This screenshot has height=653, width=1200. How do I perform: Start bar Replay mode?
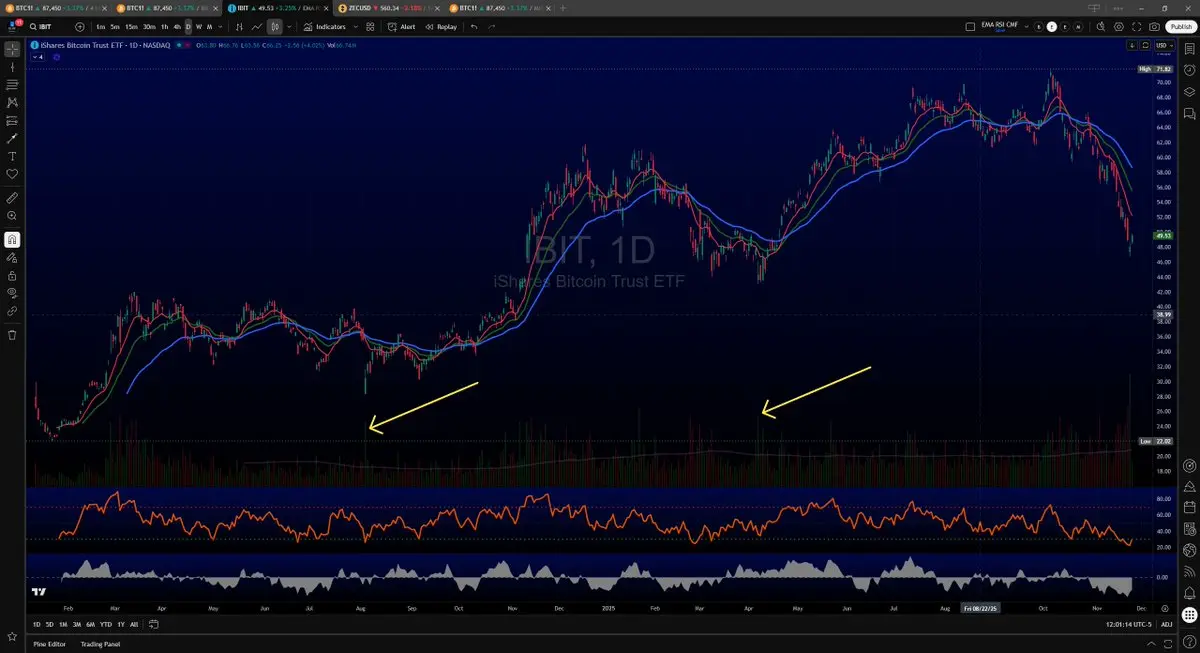[441, 27]
